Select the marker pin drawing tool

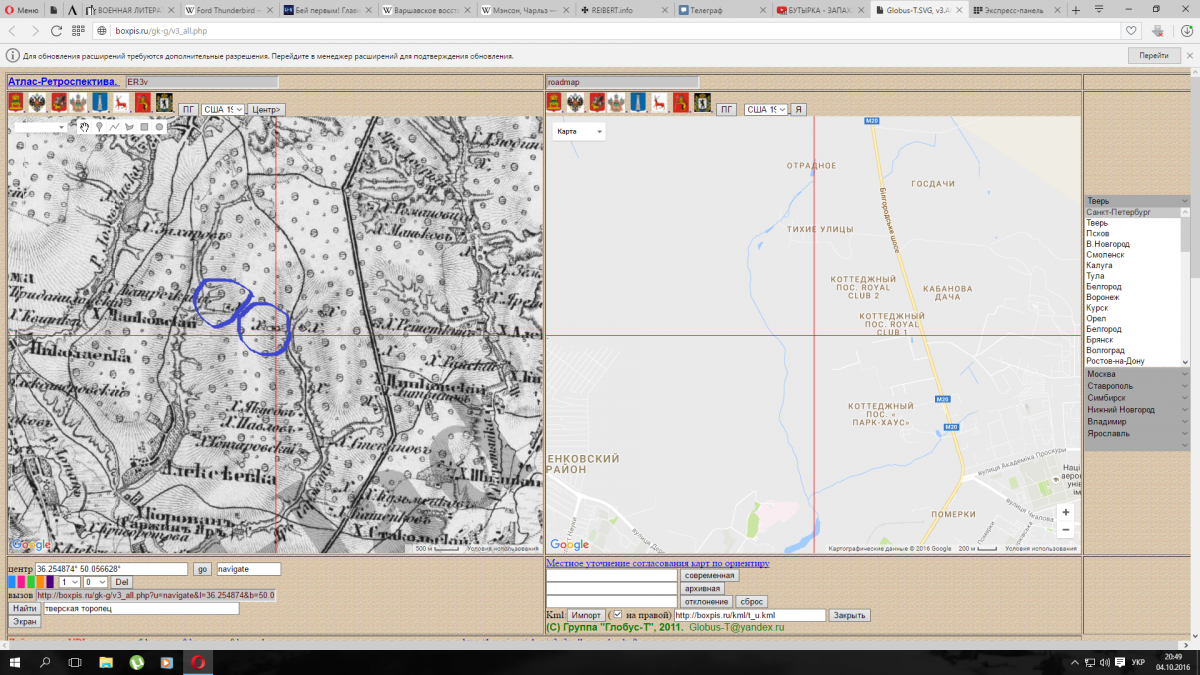point(100,127)
